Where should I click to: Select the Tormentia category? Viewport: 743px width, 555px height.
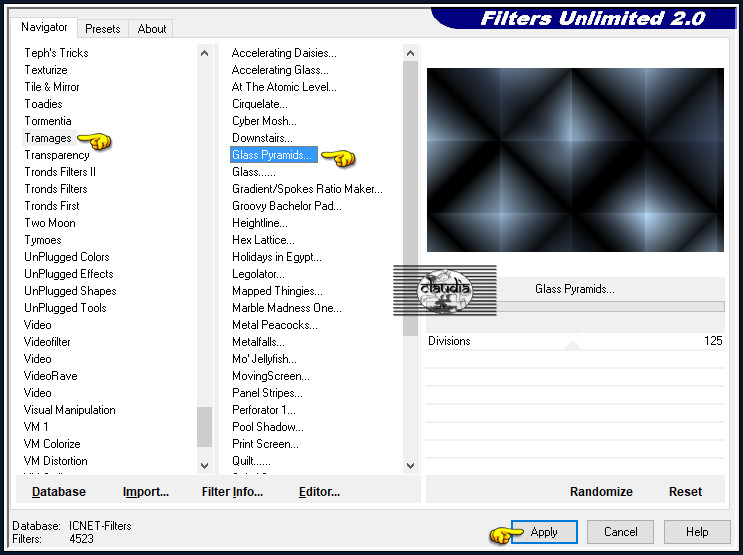coord(48,121)
